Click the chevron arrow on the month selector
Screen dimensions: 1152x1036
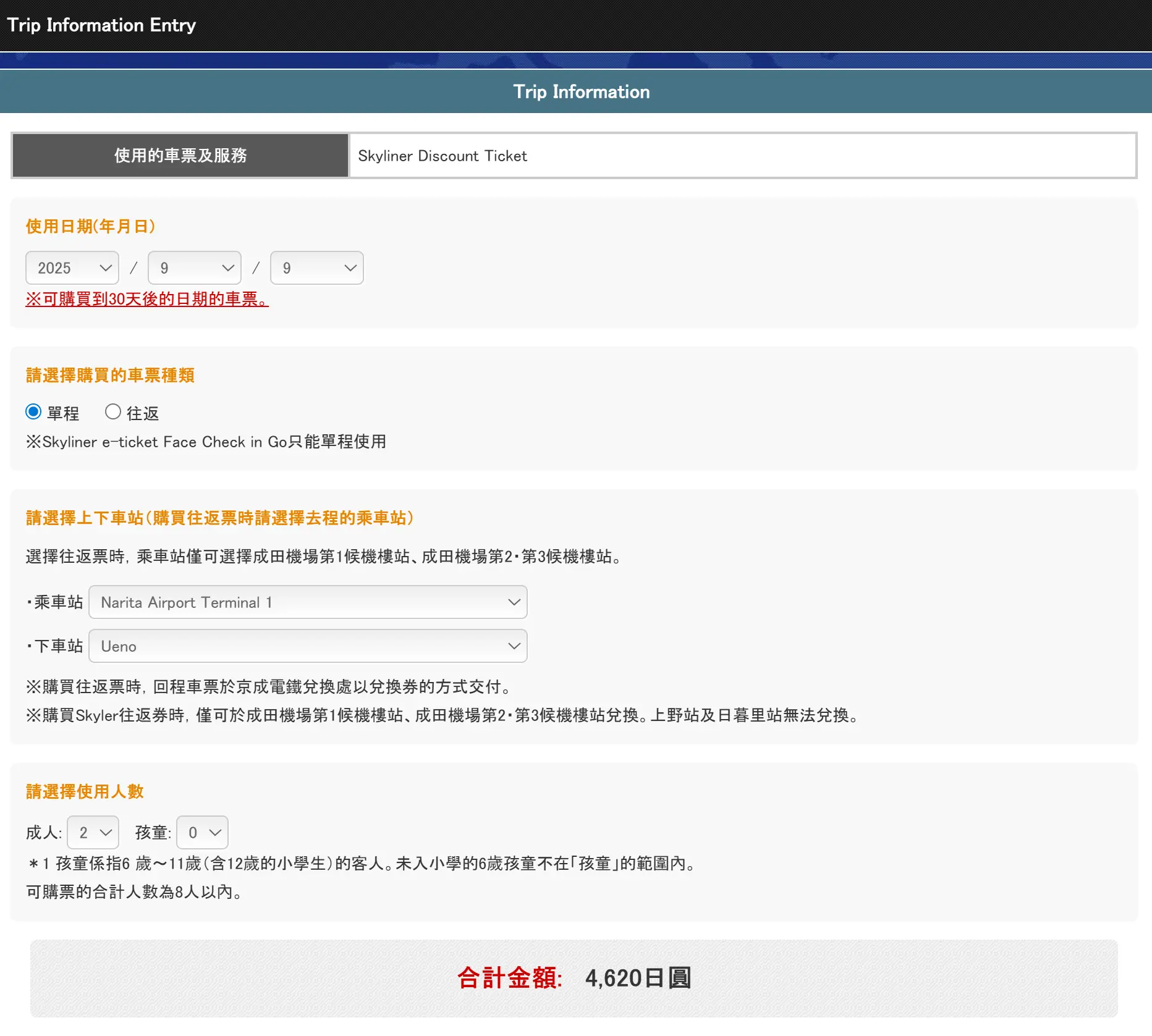click(x=227, y=268)
